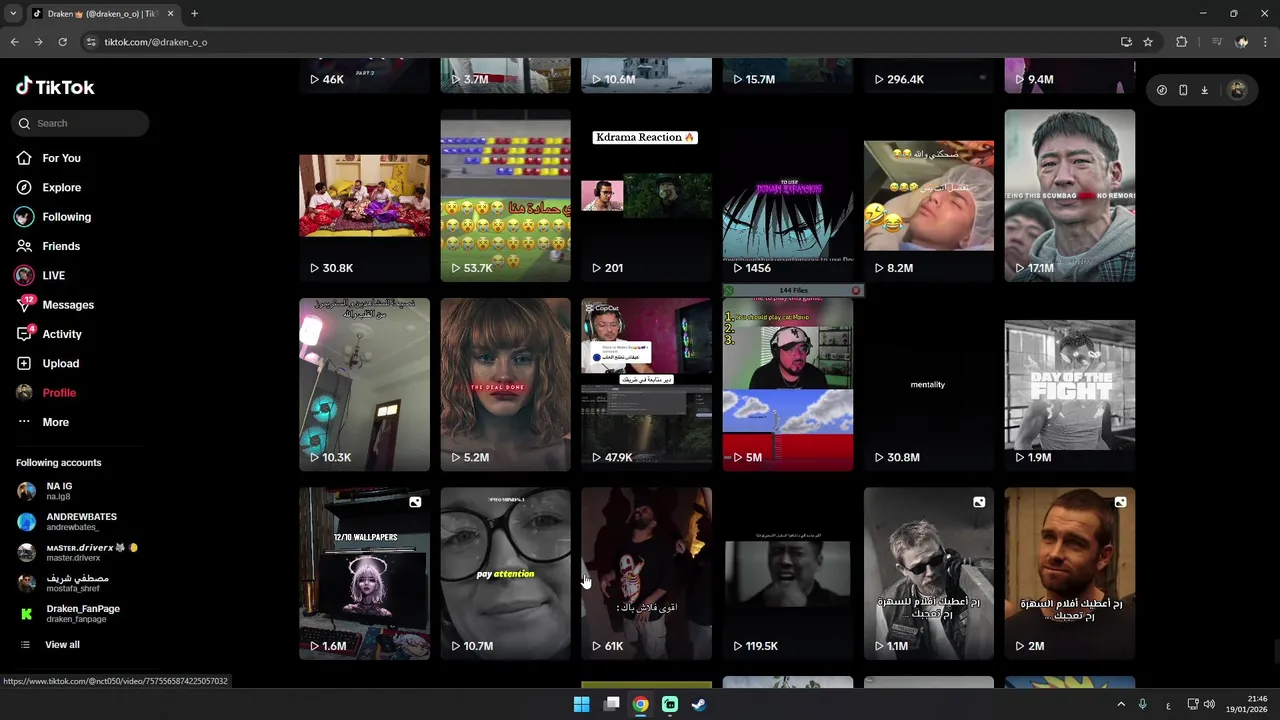Open the video with 8.2M views
The image size is (1280, 720).
[x=928, y=196]
